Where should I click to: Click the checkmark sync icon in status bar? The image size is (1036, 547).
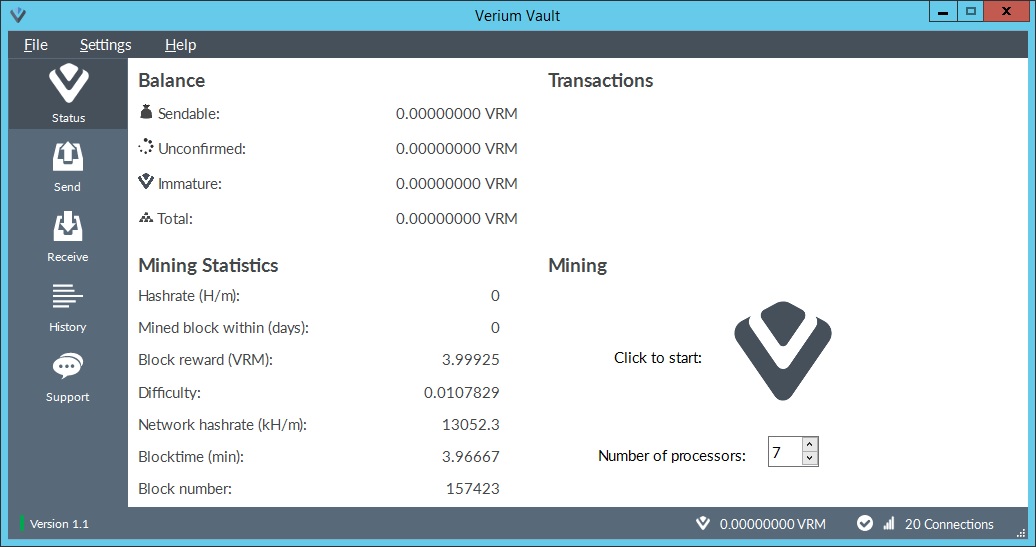[x=864, y=524]
